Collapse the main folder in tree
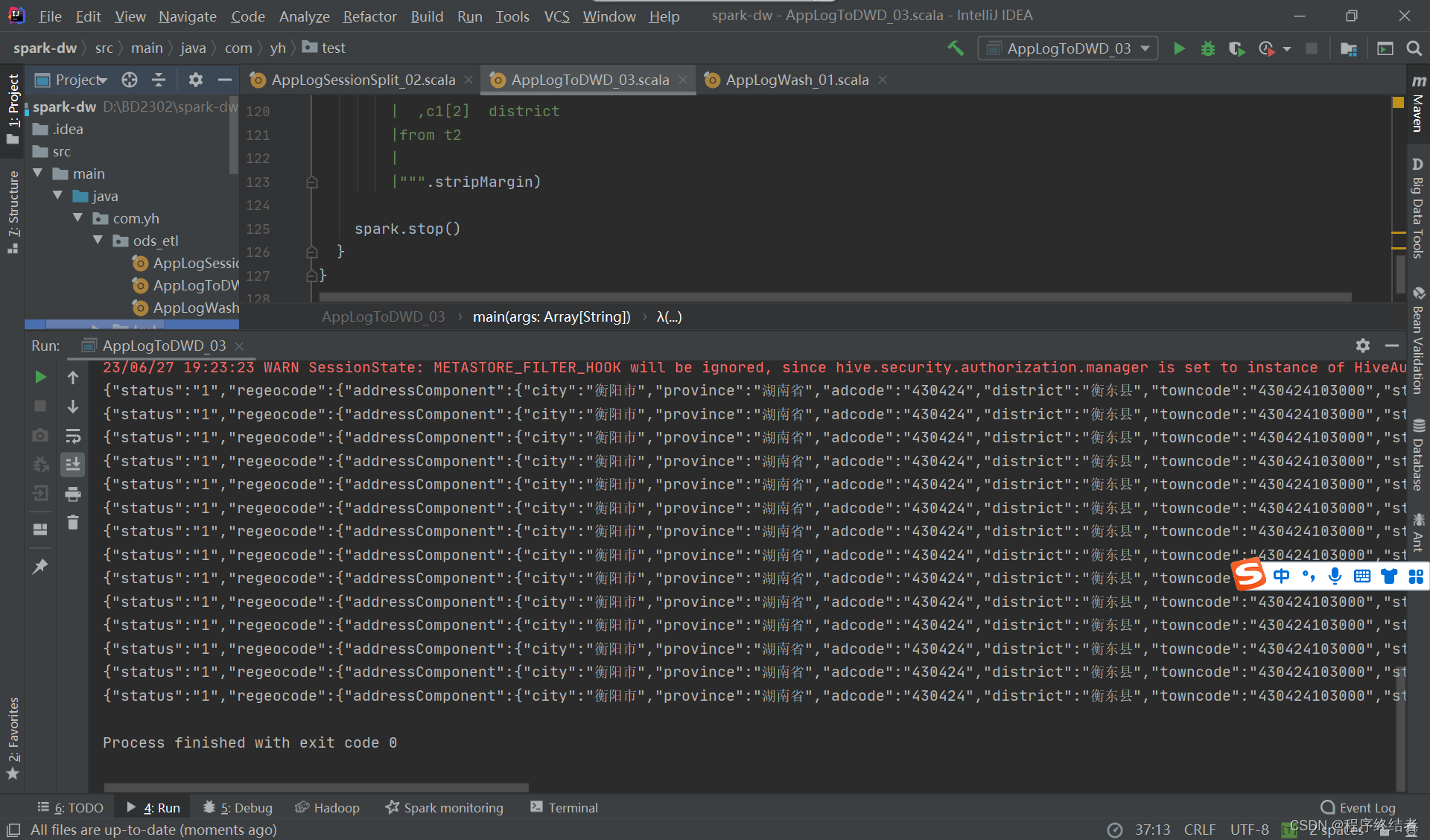 point(38,173)
